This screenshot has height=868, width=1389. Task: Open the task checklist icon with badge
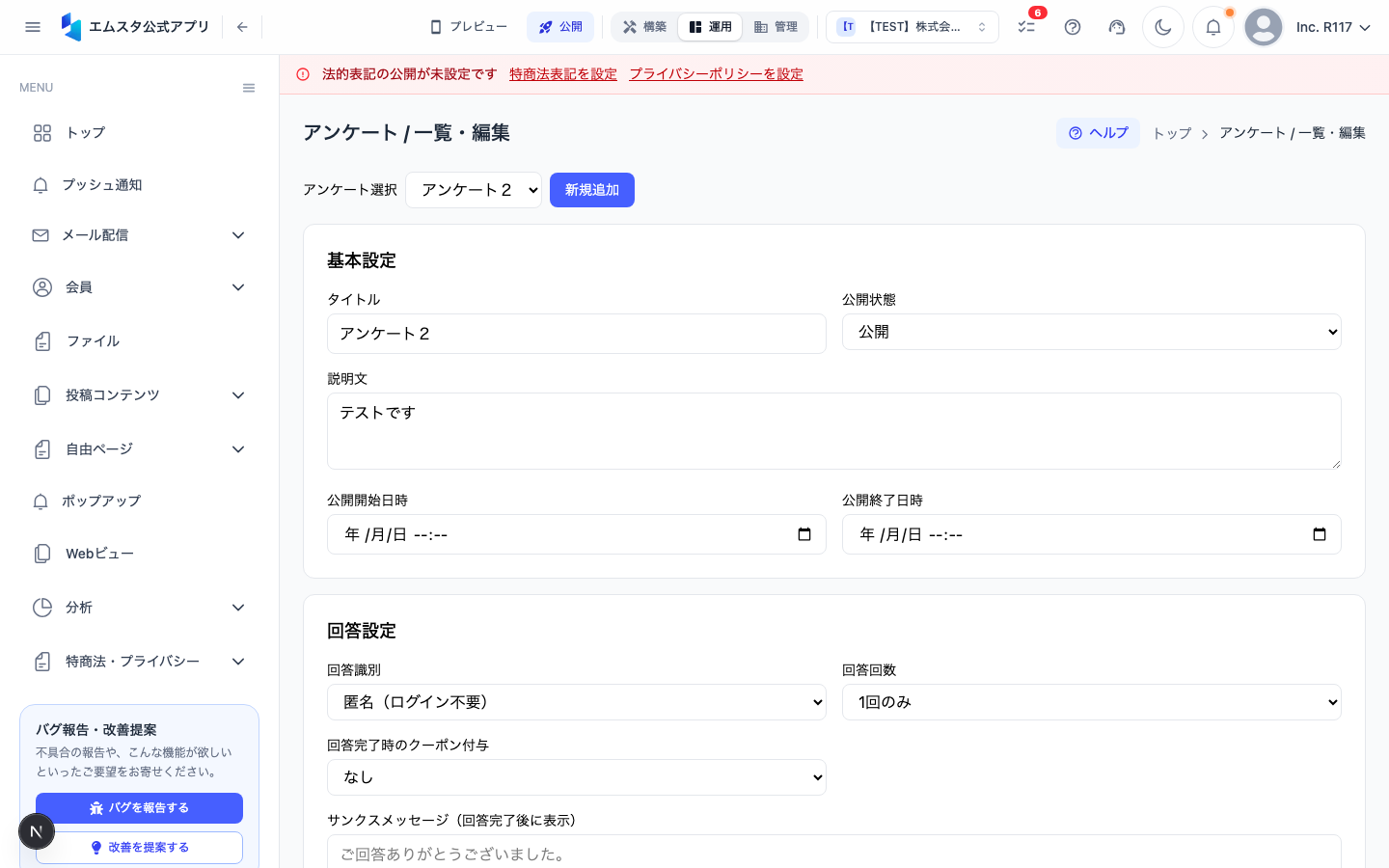point(1026,27)
